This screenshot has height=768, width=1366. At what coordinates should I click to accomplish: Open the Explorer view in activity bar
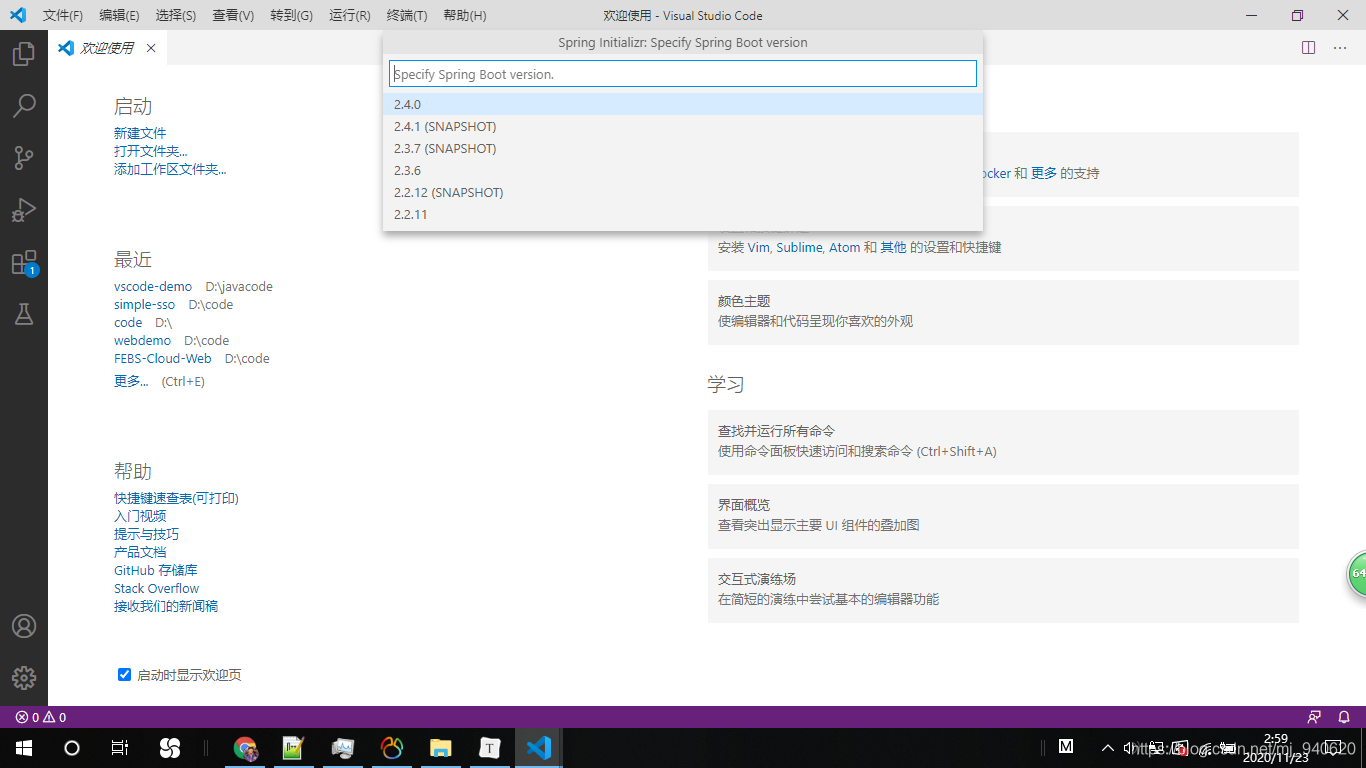24,53
